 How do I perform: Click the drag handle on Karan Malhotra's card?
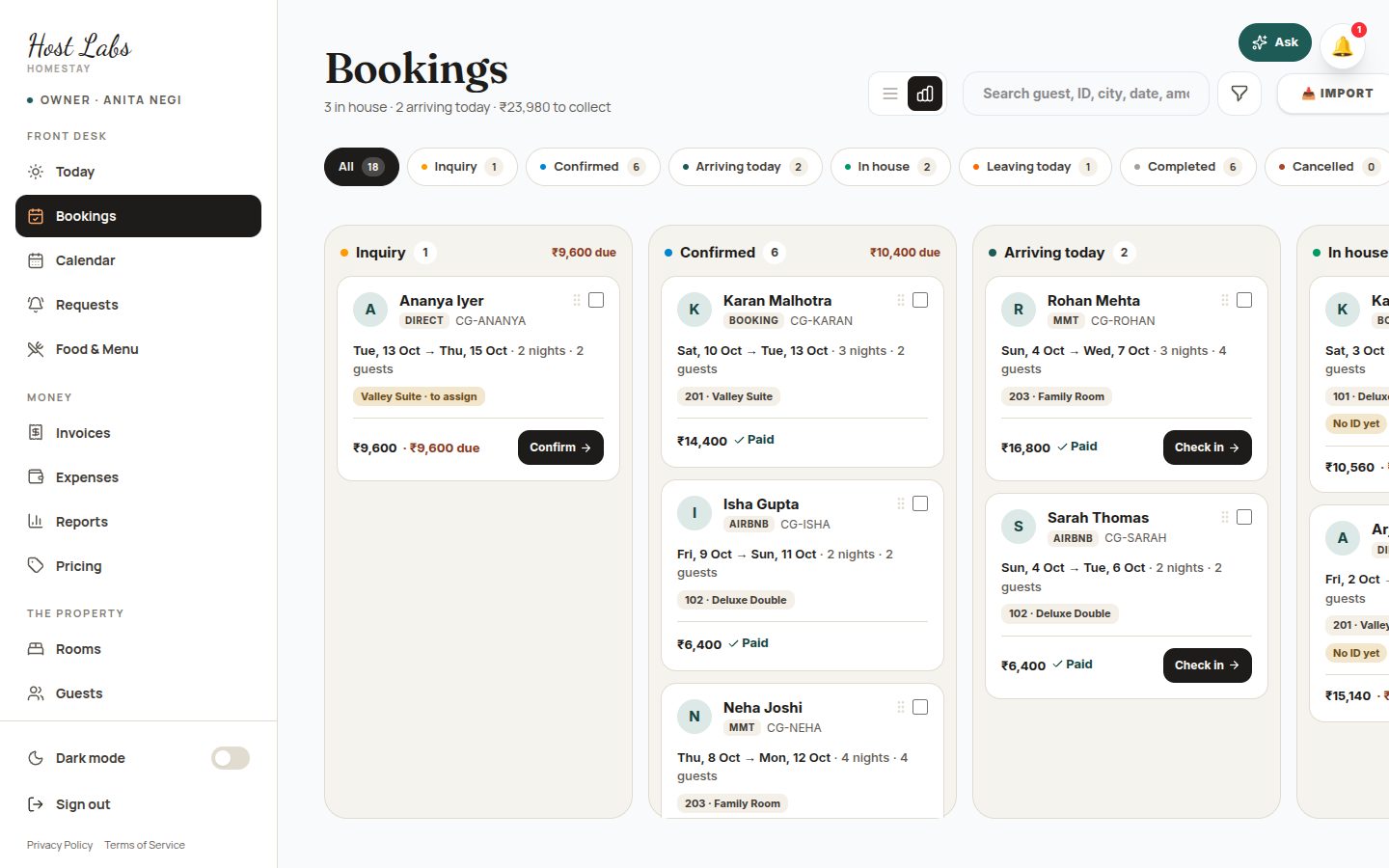901,300
